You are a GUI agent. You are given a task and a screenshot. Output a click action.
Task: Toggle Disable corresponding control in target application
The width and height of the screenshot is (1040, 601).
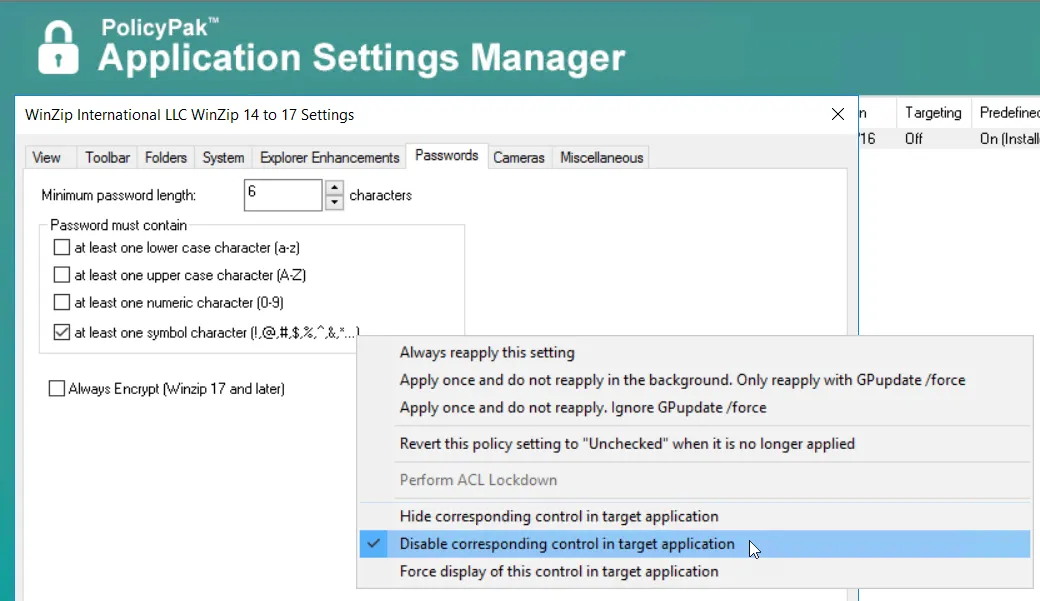pyautogui.click(x=694, y=544)
